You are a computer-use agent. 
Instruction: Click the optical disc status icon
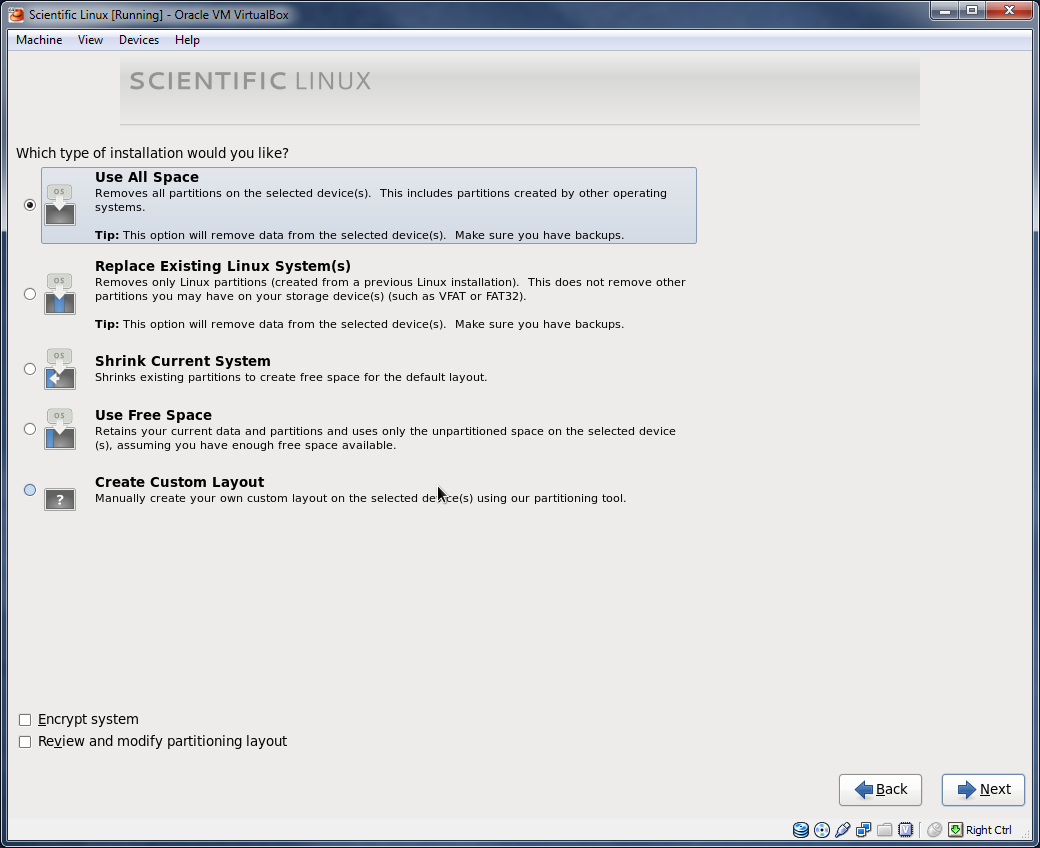[822, 829]
